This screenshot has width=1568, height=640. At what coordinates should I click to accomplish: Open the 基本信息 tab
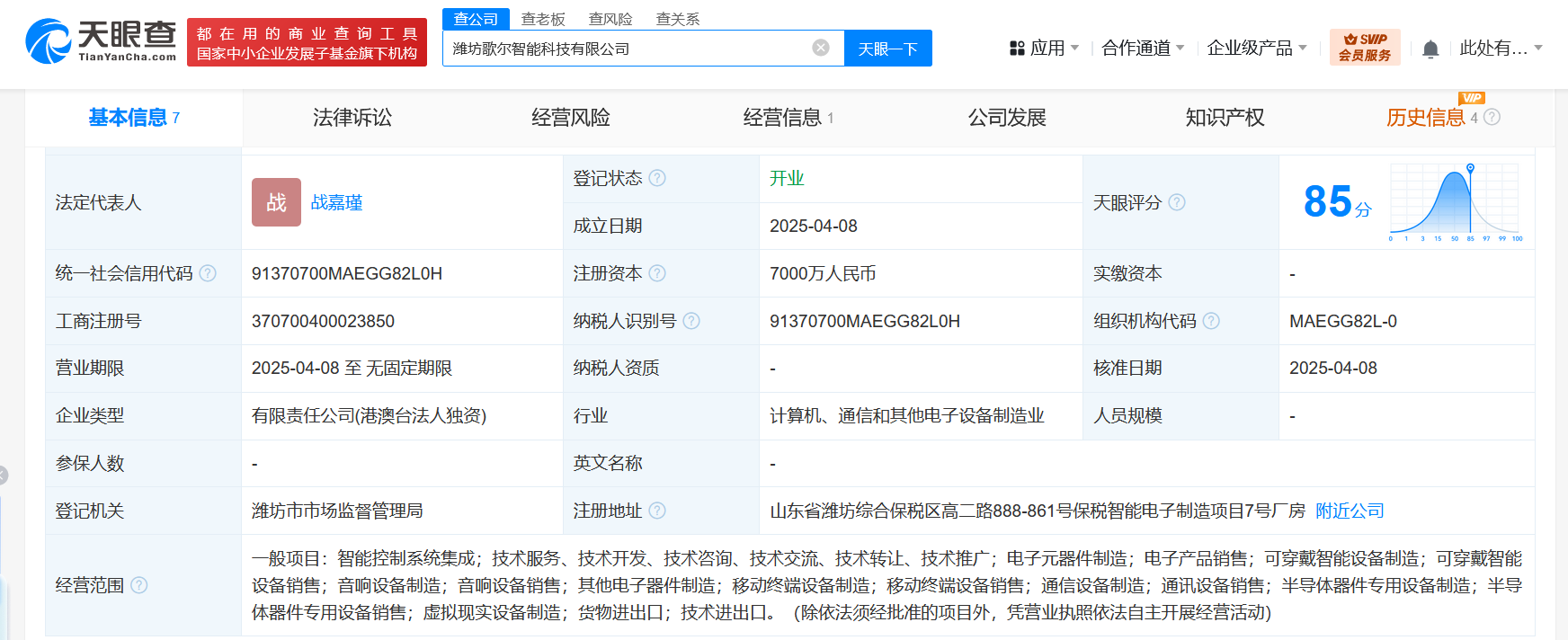pos(134,118)
